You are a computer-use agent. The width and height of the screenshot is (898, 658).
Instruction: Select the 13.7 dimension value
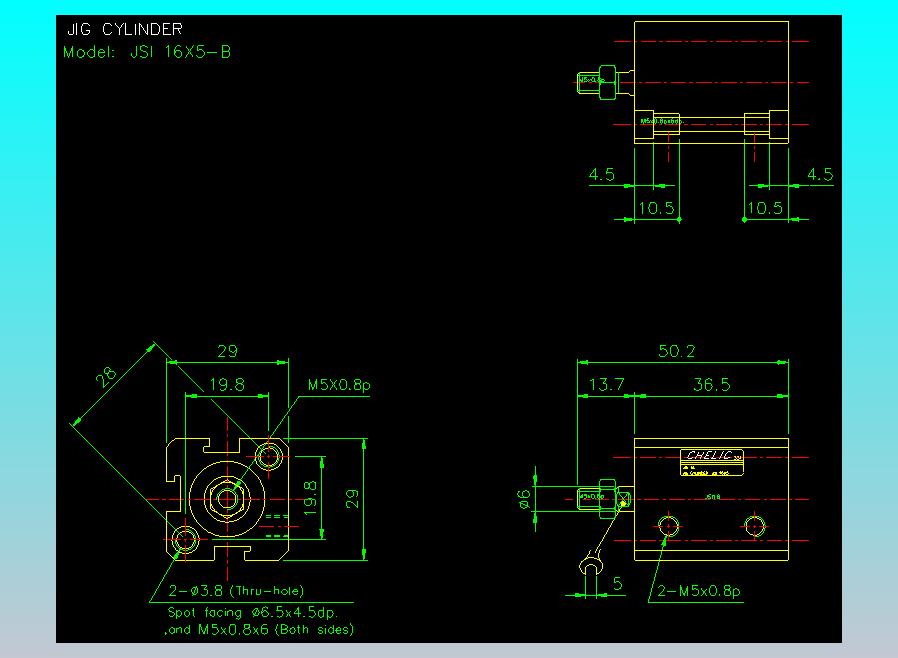606,384
